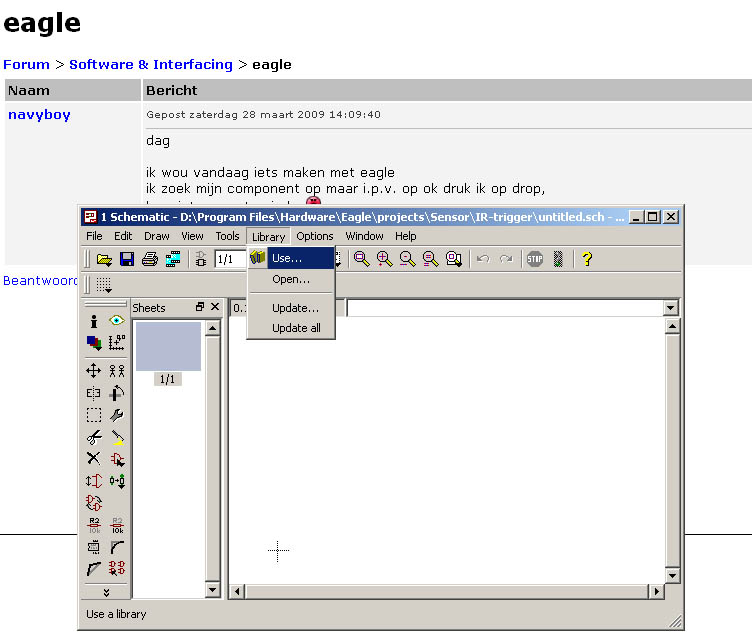Open the yellow Help question mark
Viewport: 752px width, 637px height.
(587, 259)
